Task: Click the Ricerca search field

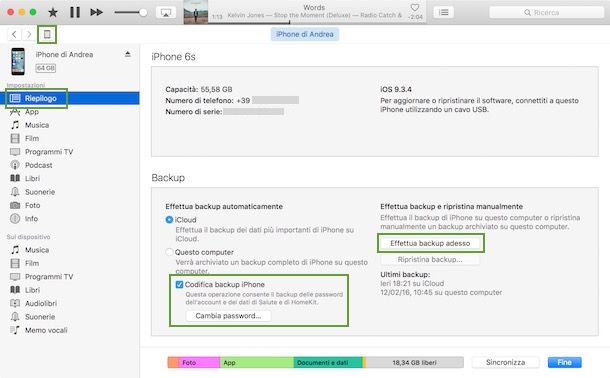Action: (547, 12)
